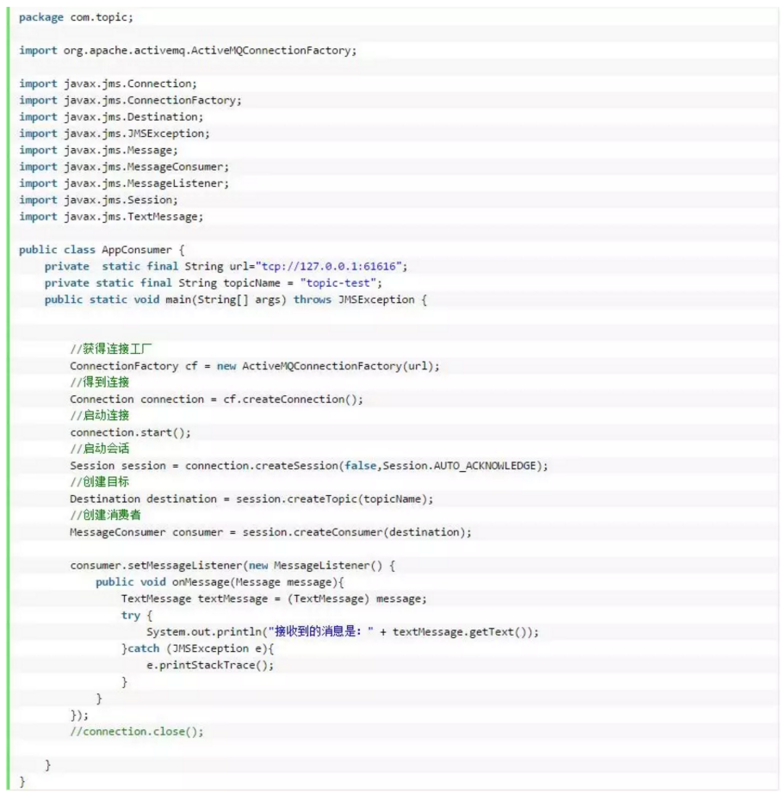This screenshot has width=781, height=800.
Task: Click the '(TextMessage) message;' line
Action: (274, 599)
